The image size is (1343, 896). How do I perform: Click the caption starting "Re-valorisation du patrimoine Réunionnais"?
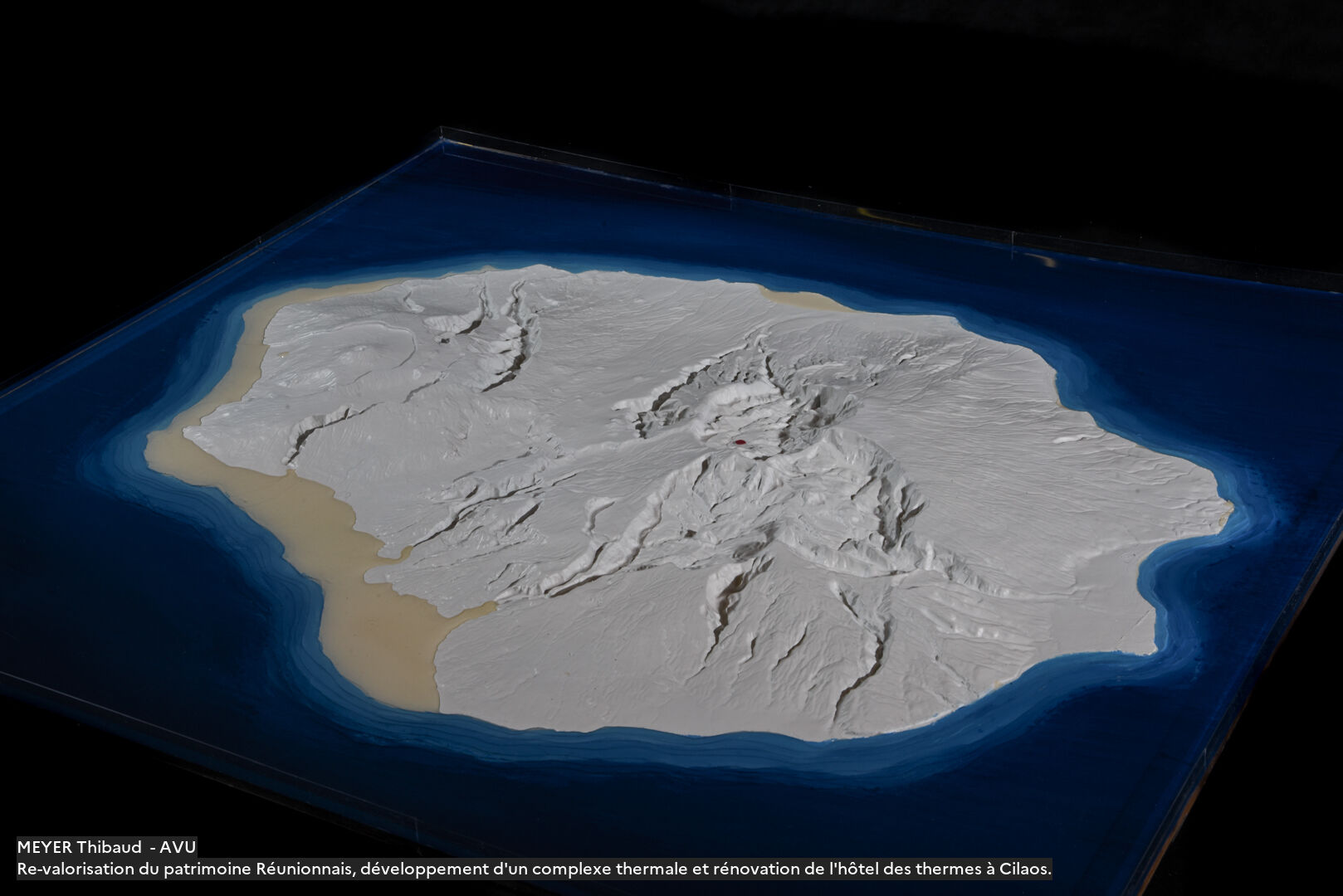pyautogui.click(x=535, y=869)
